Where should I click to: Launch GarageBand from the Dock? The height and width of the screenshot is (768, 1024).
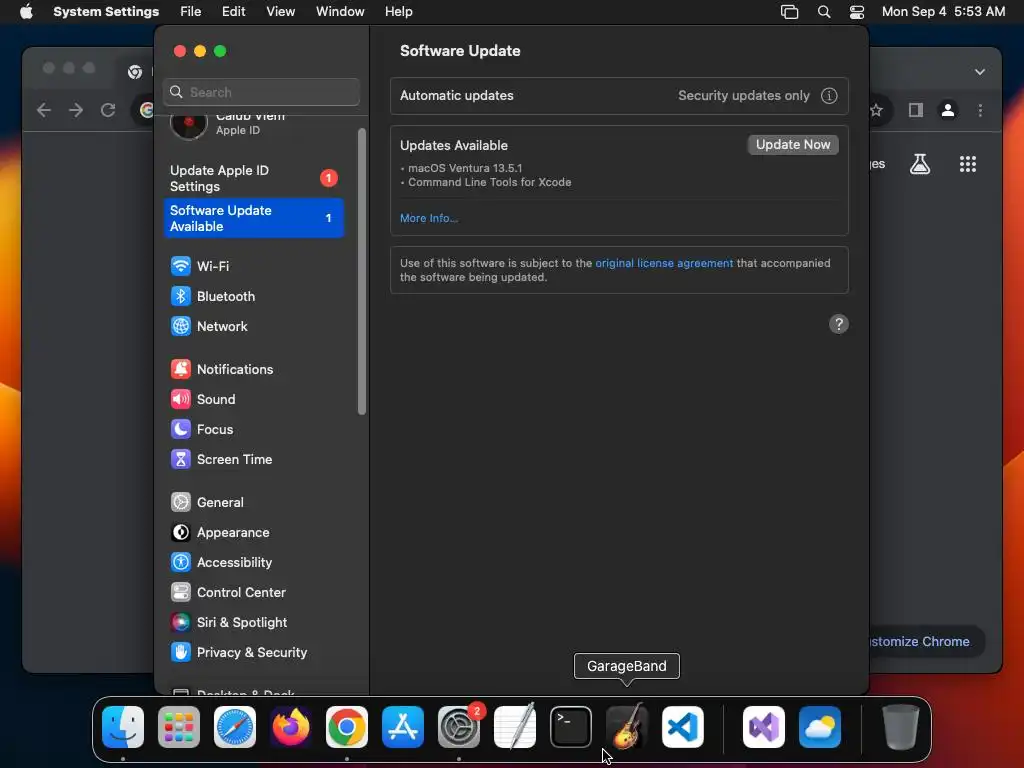click(x=627, y=727)
